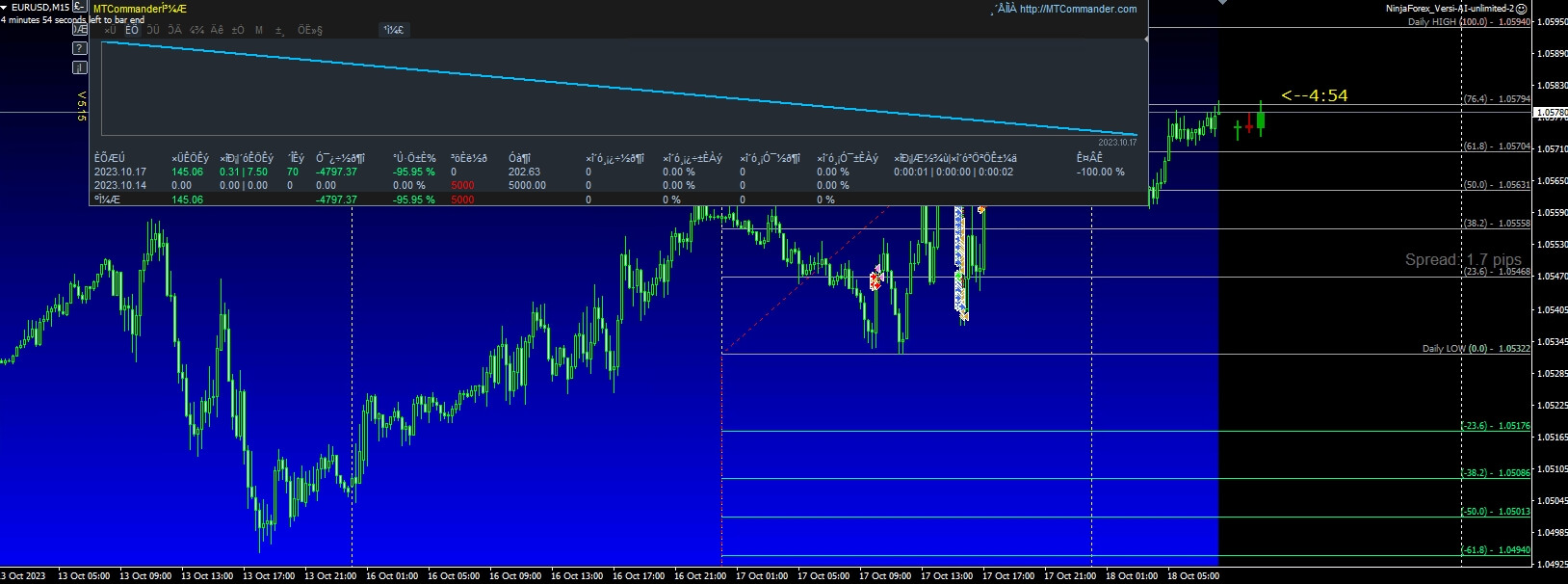Select the 'ÖÜ' period tab
Screen dimensions: 1568x584
click(153, 30)
